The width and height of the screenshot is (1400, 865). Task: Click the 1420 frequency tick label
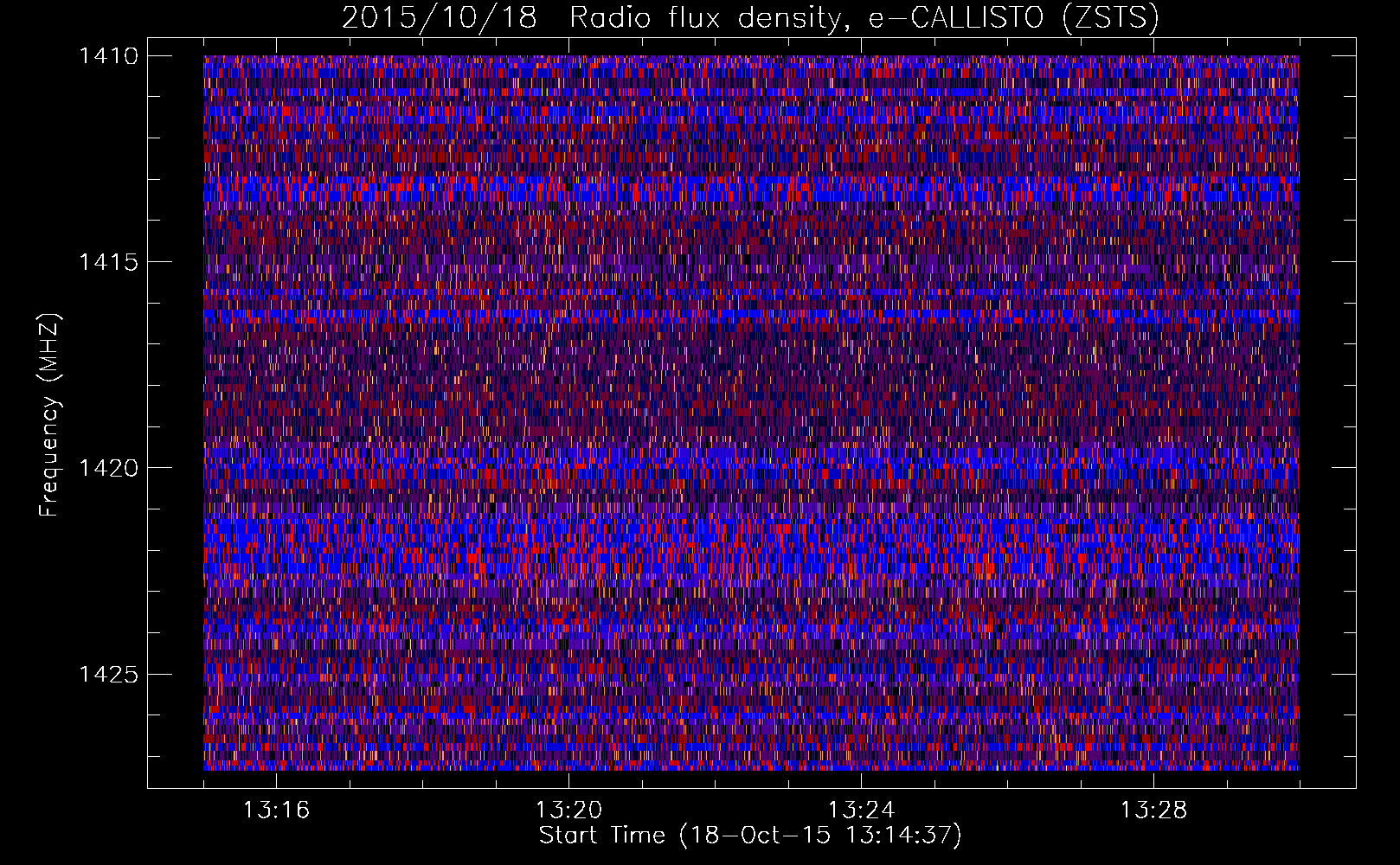108,468
